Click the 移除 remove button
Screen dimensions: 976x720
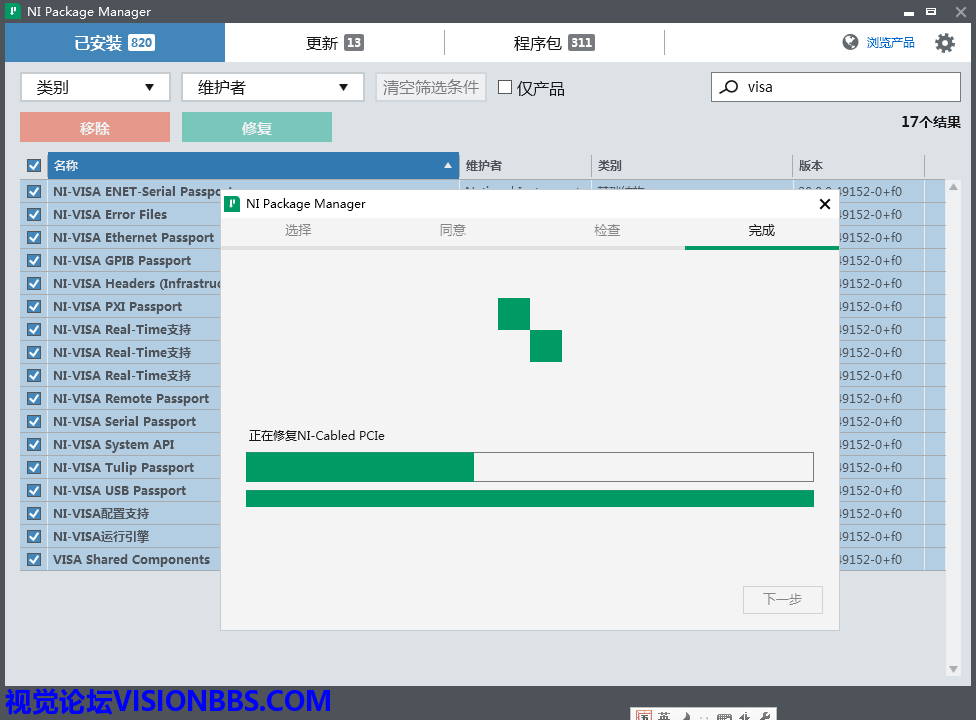point(95,128)
